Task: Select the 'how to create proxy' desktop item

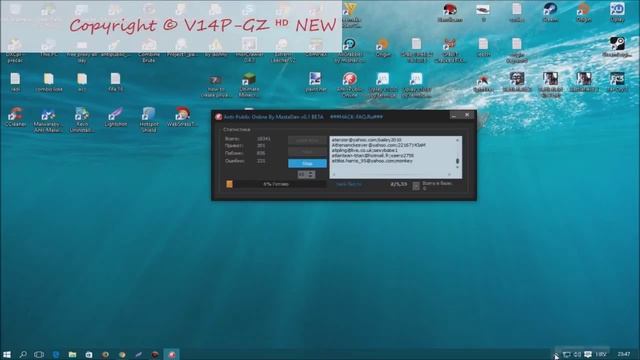Action: click(x=216, y=86)
